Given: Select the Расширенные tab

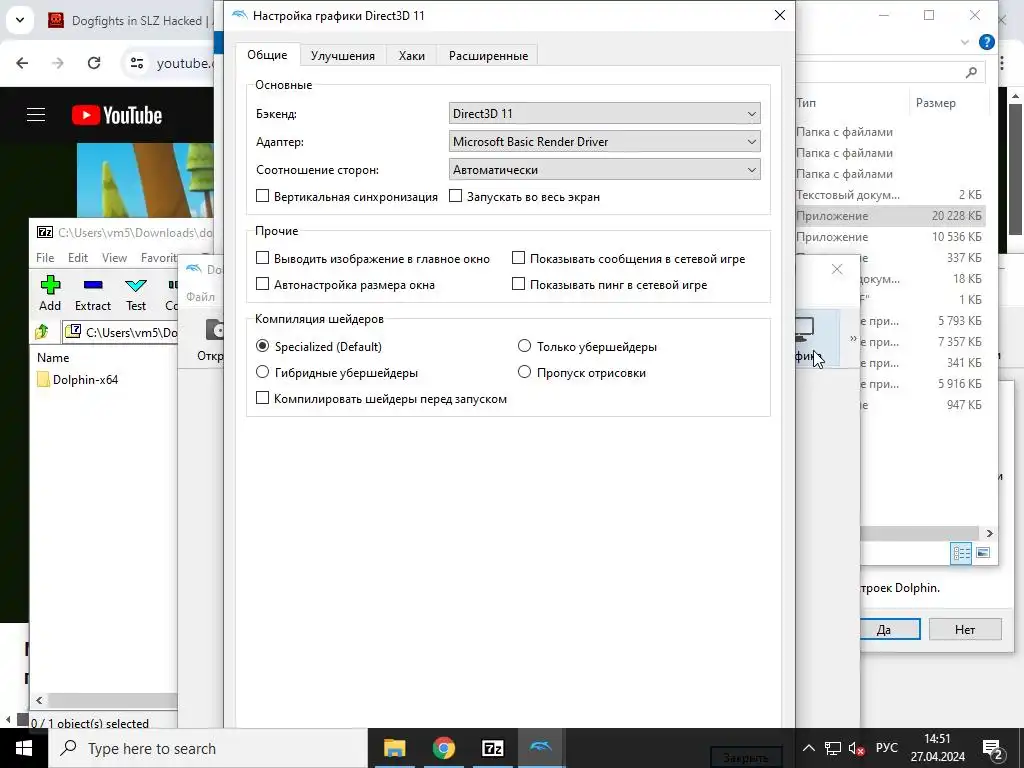Looking at the screenshot, I should [x=488, y=56].
